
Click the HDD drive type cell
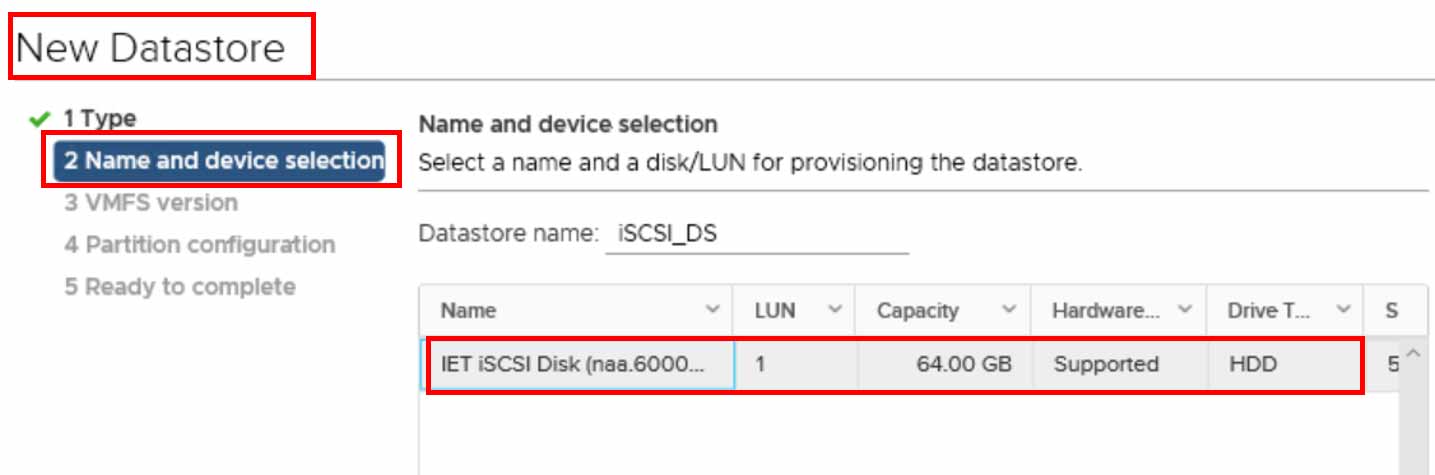pos(1253,365)
